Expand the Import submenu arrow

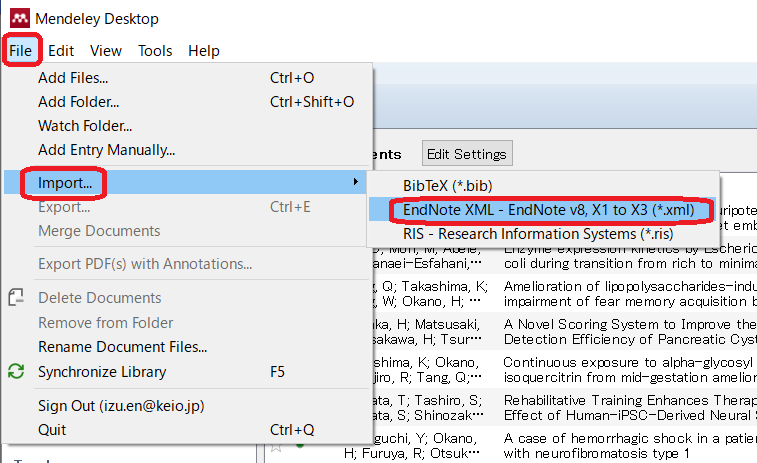coord(355,183)
